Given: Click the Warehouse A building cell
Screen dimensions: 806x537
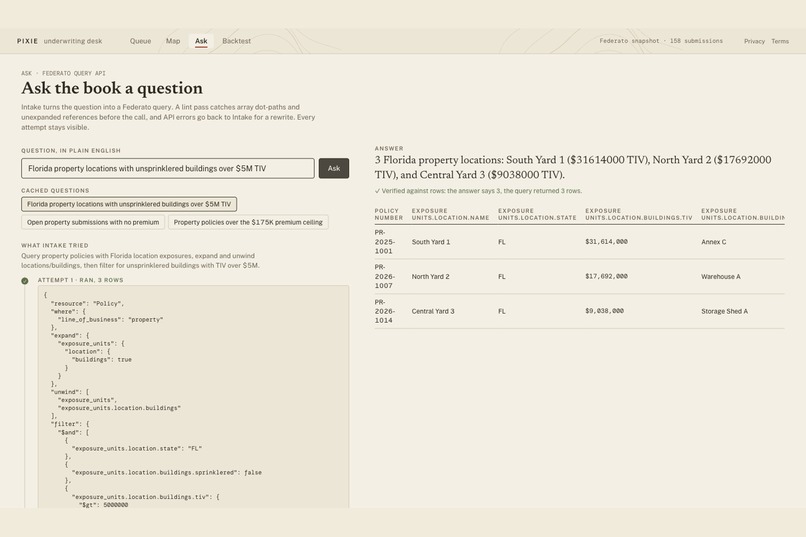Looking at the screenshot, I should click(721, 276).
